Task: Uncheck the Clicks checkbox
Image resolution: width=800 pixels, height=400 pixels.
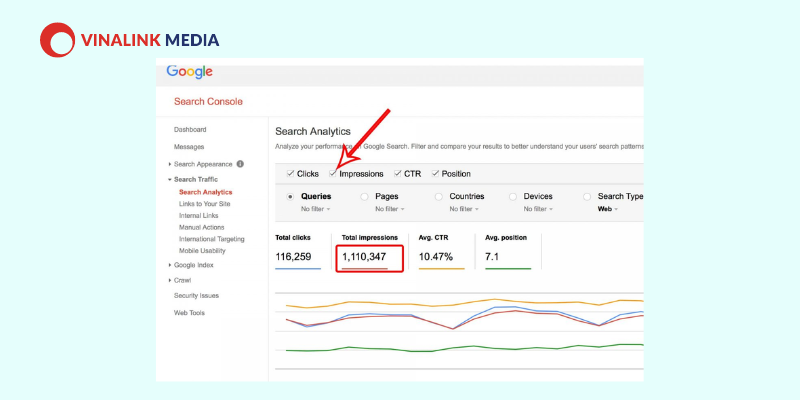Action: [290, 173]
